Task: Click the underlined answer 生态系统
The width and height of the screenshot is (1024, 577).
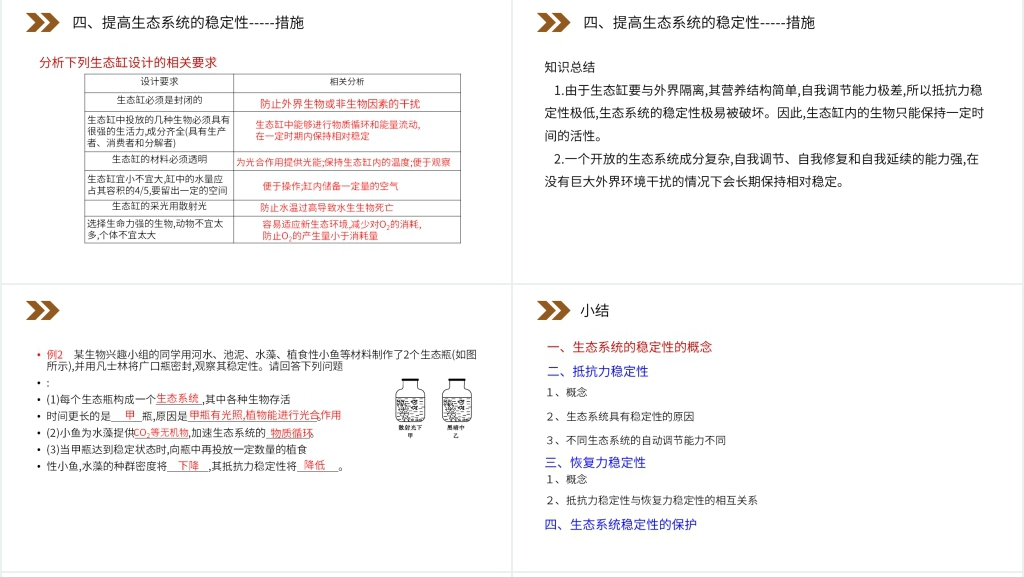Action: click(177, 398)
